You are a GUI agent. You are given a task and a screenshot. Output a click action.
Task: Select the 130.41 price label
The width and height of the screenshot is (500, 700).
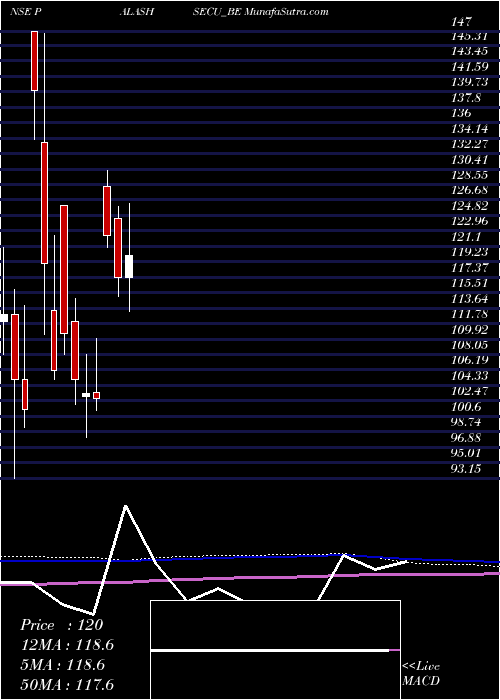pyautogui.click(x=470, y=160)
